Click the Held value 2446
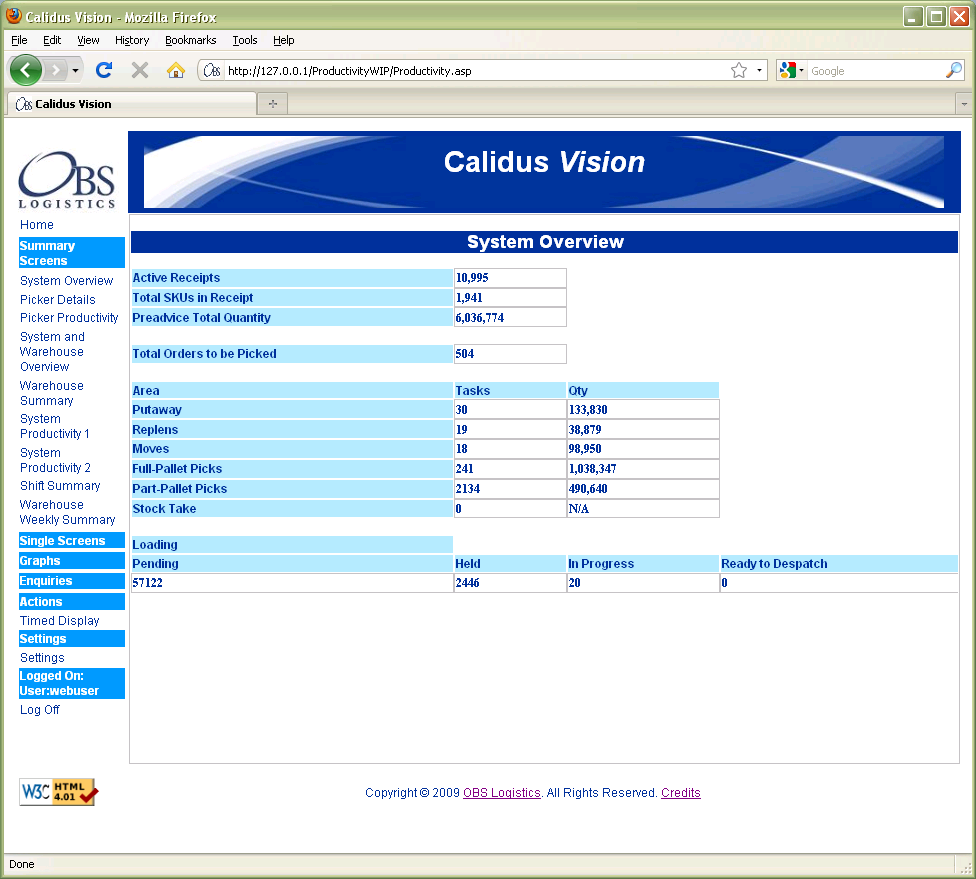This screenshot has height=879, width=976. coord(510,583)
